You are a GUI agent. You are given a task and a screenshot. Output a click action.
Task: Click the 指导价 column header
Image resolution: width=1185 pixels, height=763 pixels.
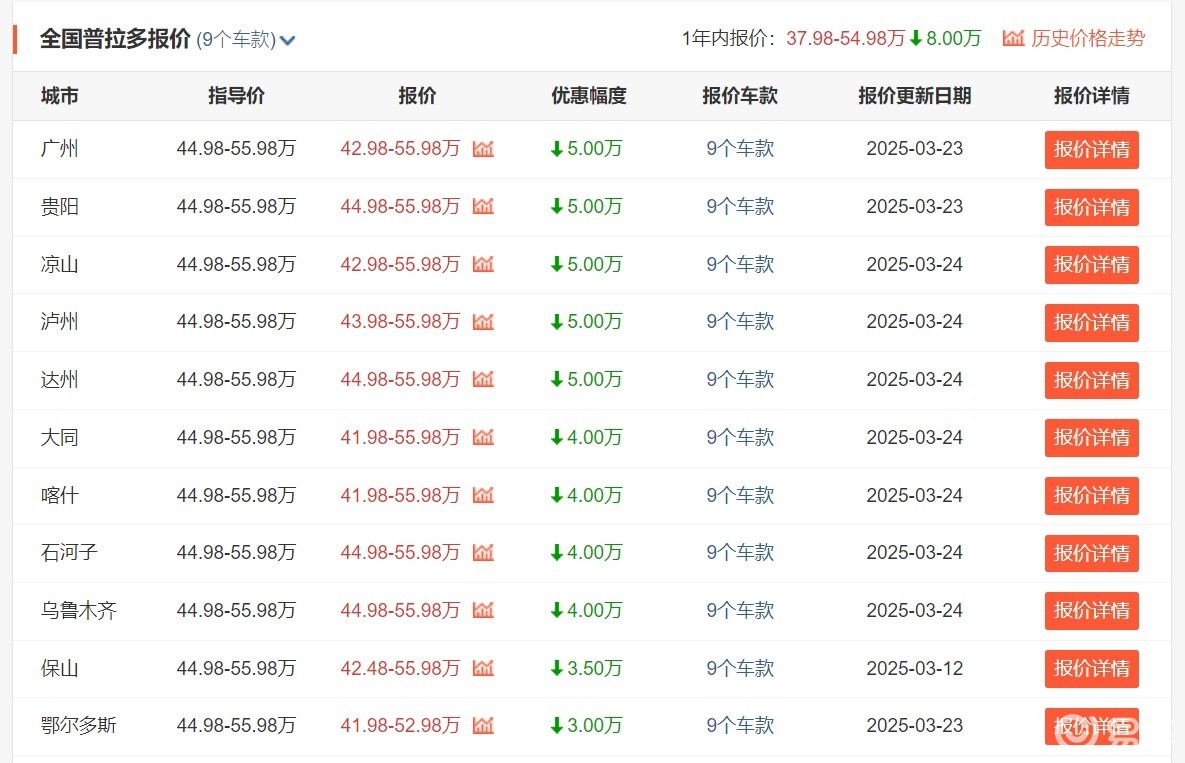(237, 96)
